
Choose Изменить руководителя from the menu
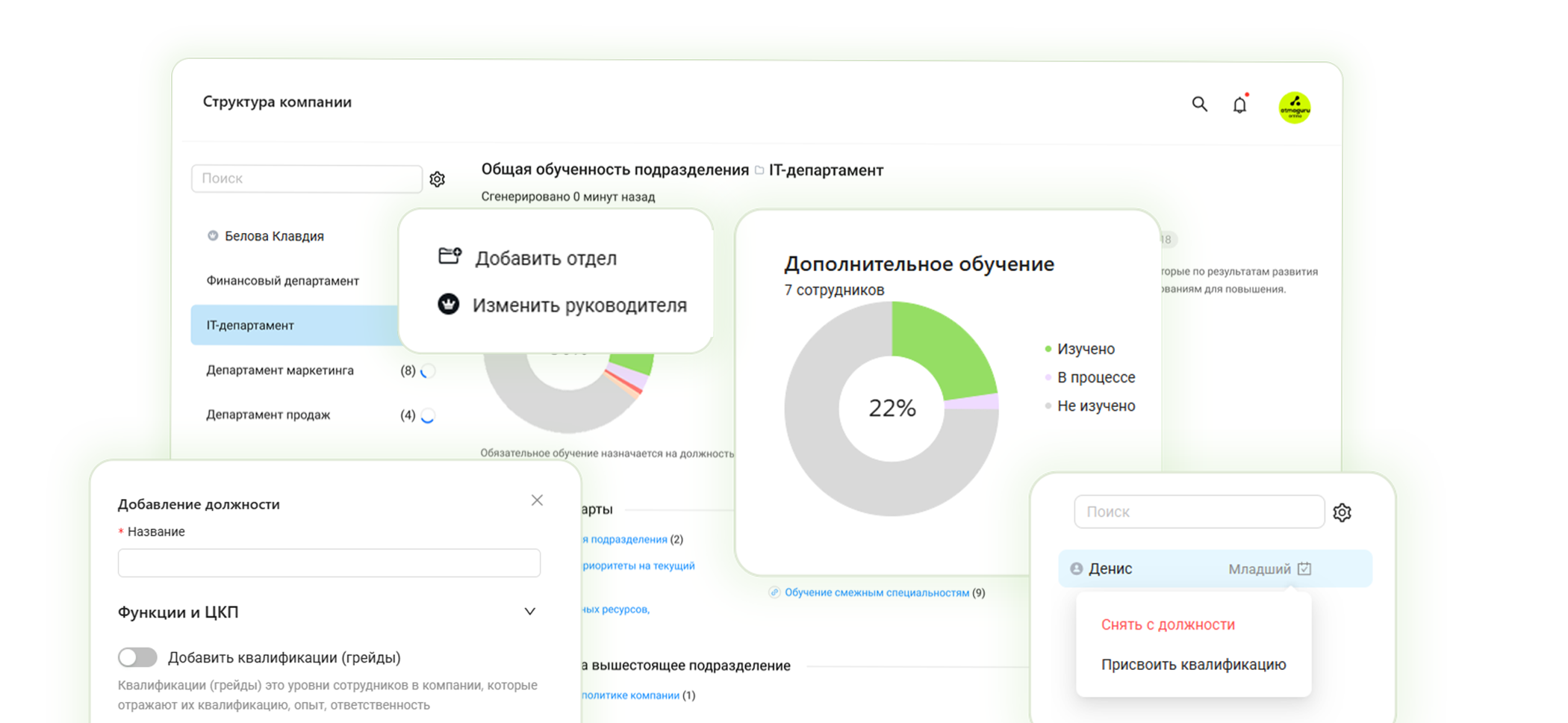click(x=579, y=305)
